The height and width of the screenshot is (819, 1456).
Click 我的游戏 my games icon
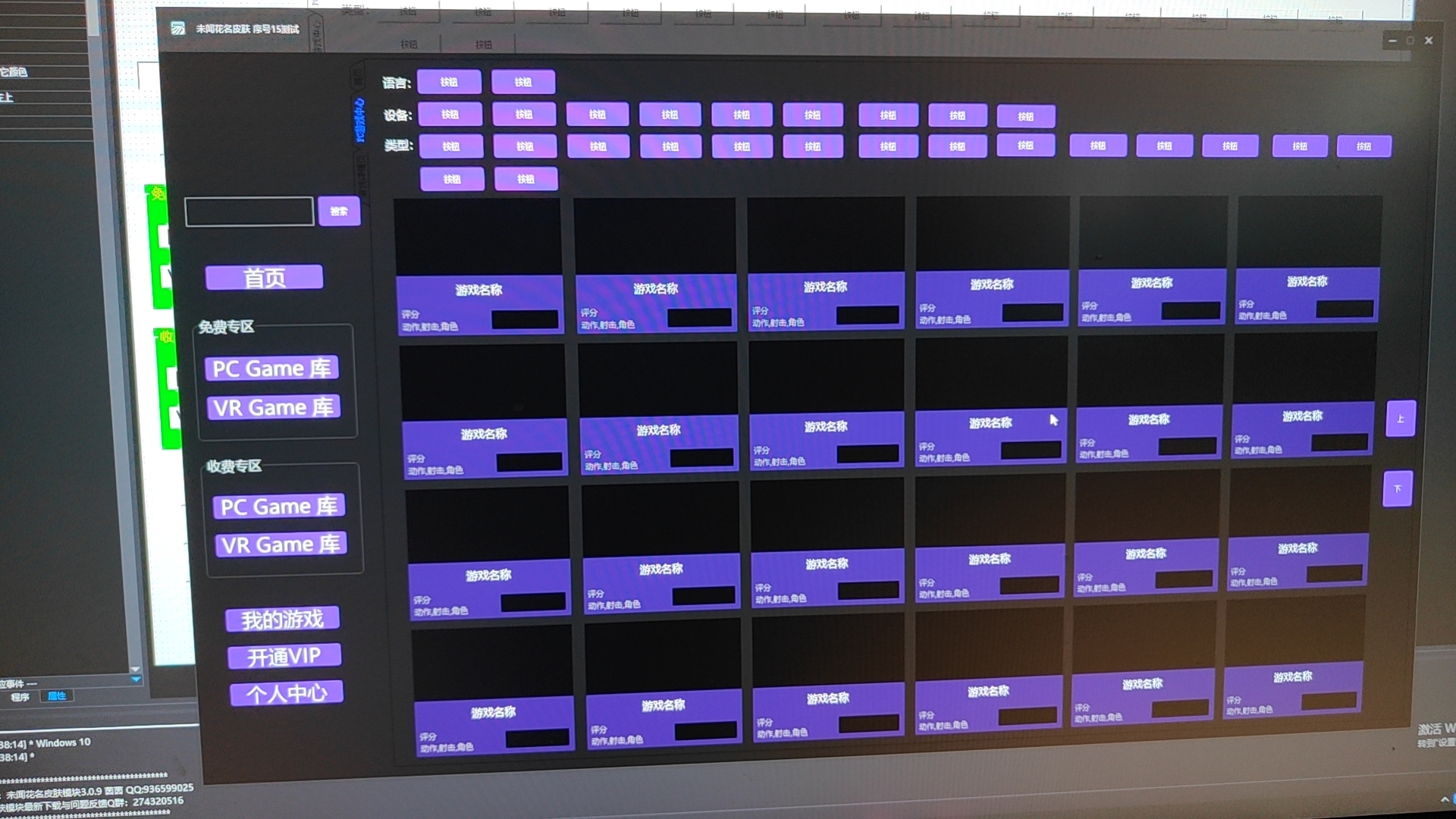tap(283, 619)
